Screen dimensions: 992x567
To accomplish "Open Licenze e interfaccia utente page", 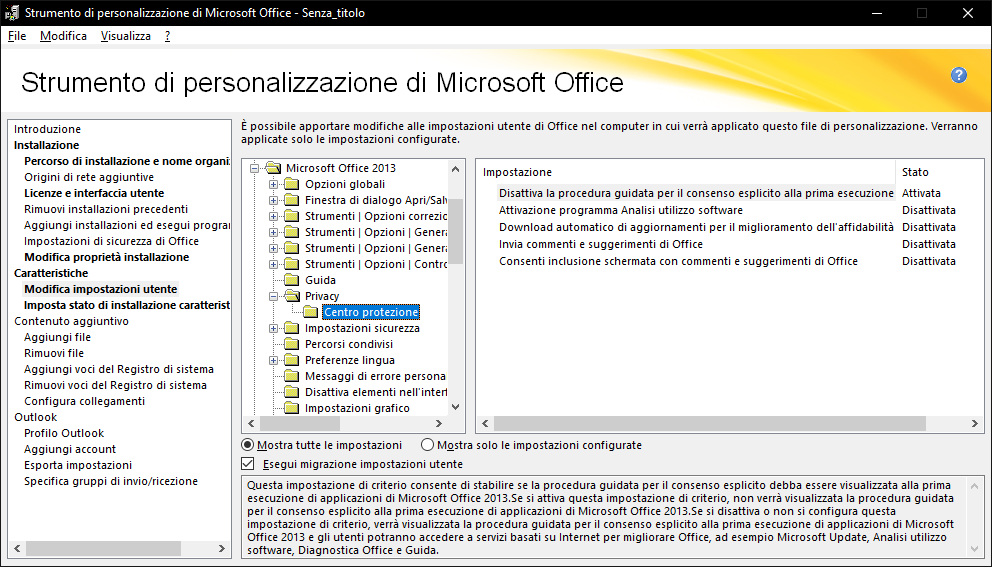I will (94, 193).
